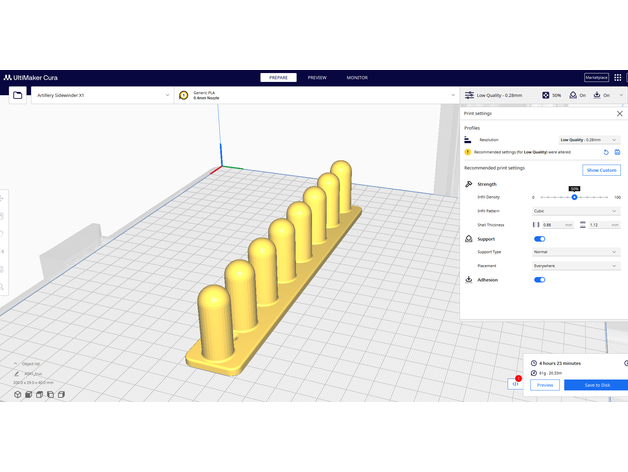Screen dimensions: 628x472
Task: Click the infill 50% icon in header
Action: point(546,95)
